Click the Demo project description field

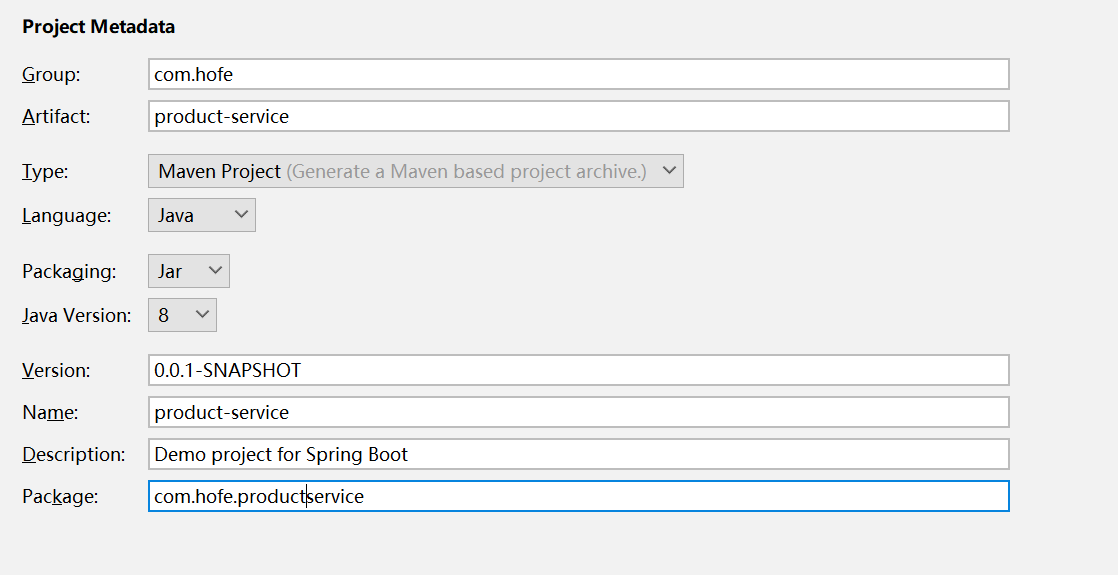[x=578, y=454]
